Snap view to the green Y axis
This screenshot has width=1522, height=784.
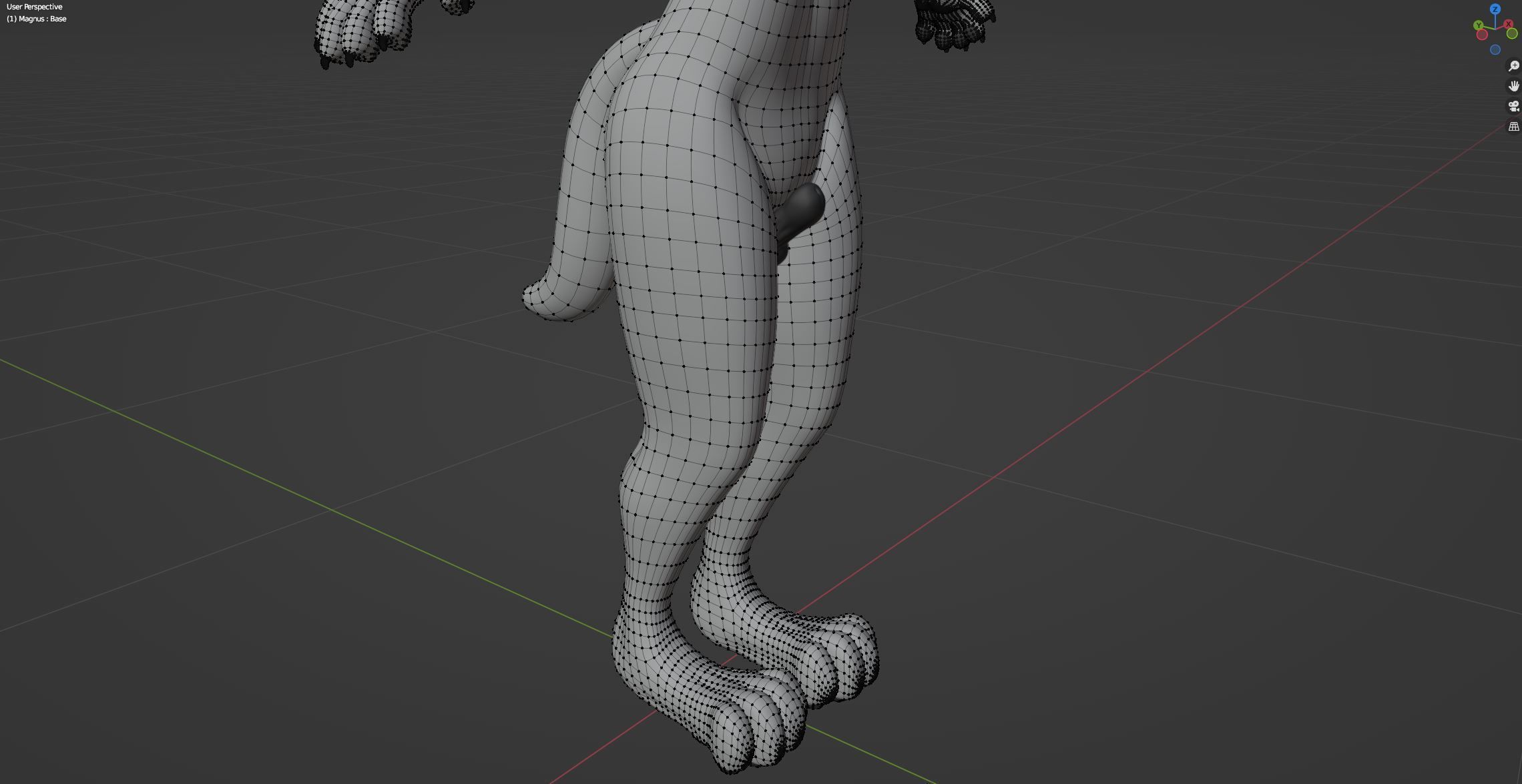1479,25
